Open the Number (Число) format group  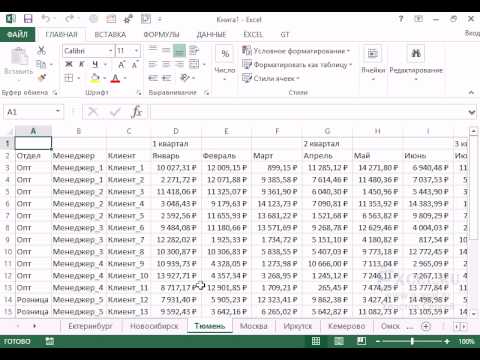point(225,63)
